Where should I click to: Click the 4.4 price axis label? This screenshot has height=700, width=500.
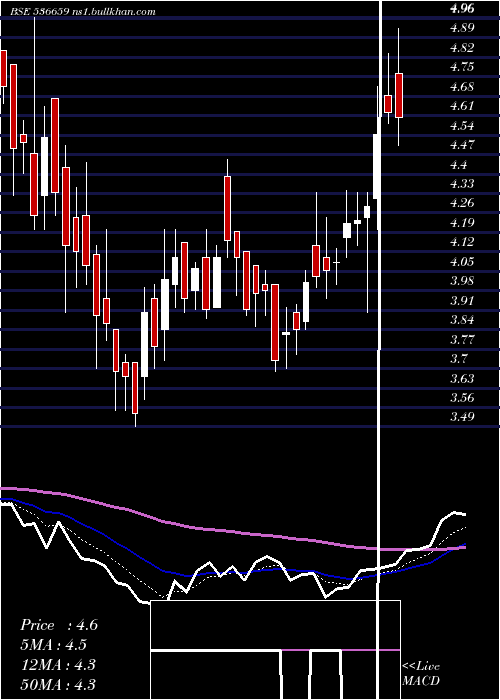coord(458,164)
